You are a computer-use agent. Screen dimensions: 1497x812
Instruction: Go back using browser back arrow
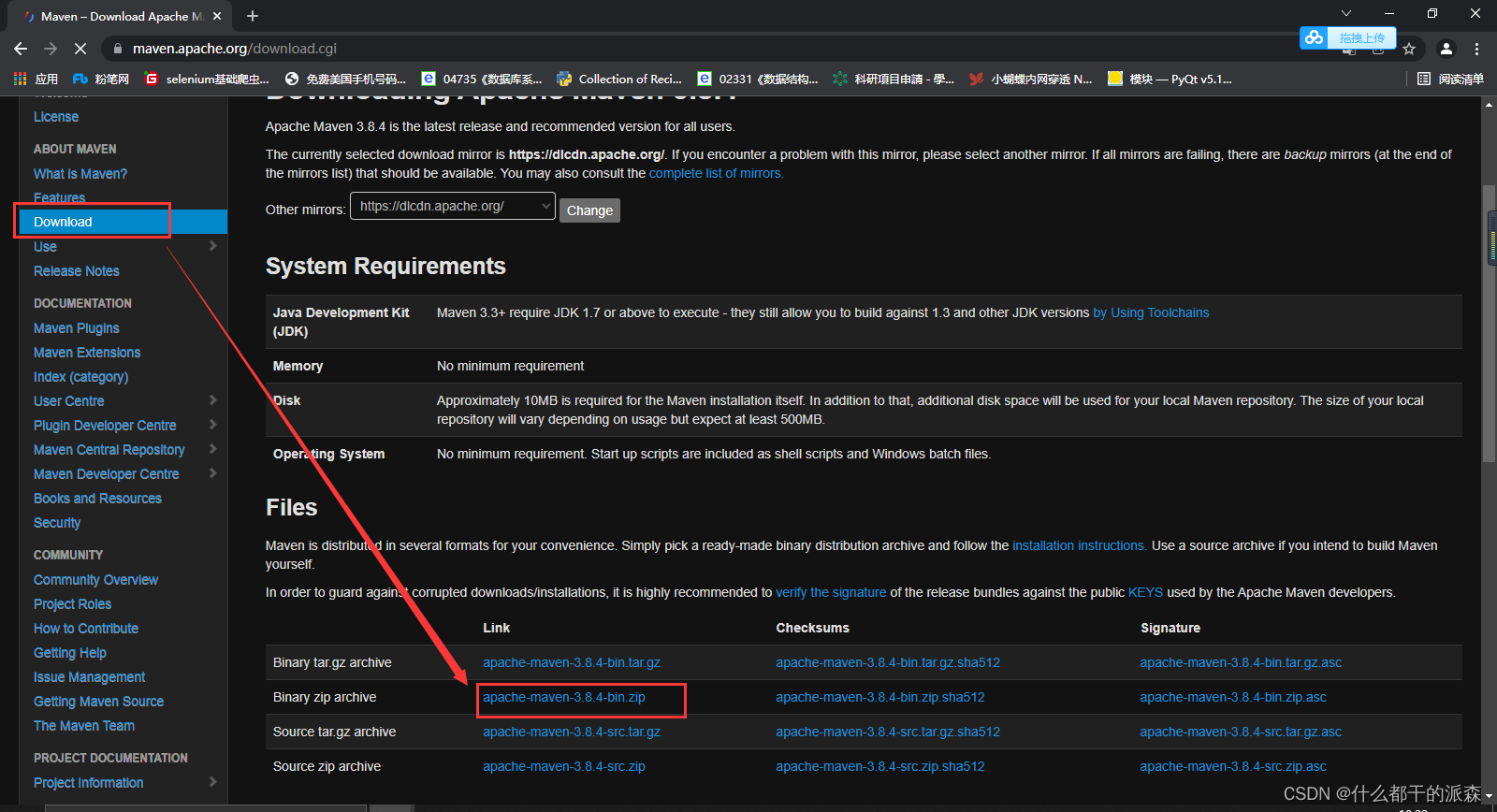point(21,49)
